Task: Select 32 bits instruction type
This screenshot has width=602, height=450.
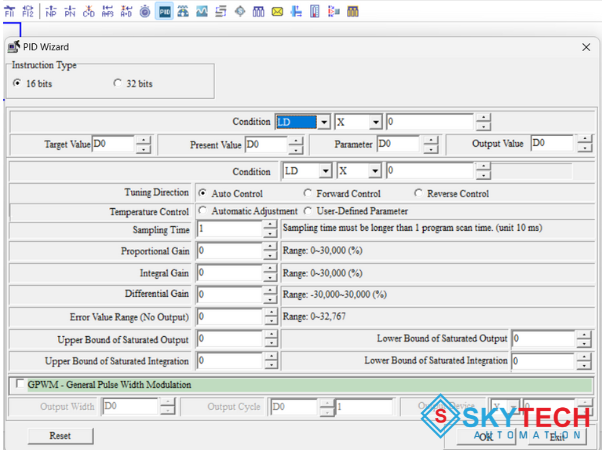Action: pos(117,83)
